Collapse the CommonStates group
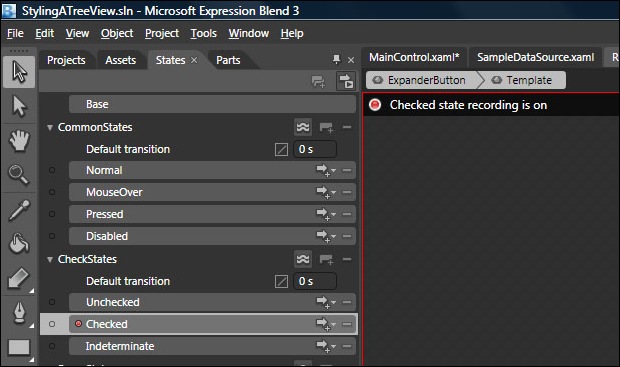Image resolution: width=620 pixels, height=367 pixels. pos(50,127)
